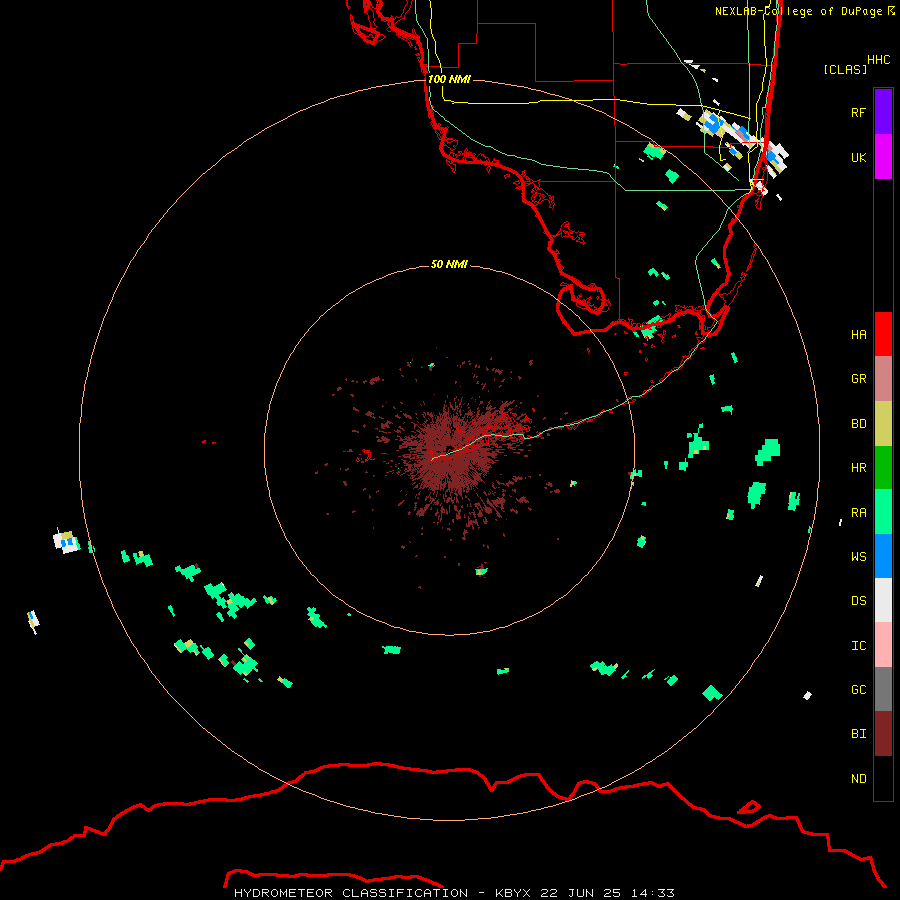Click the RA legend label

click(x=858, y=513)
